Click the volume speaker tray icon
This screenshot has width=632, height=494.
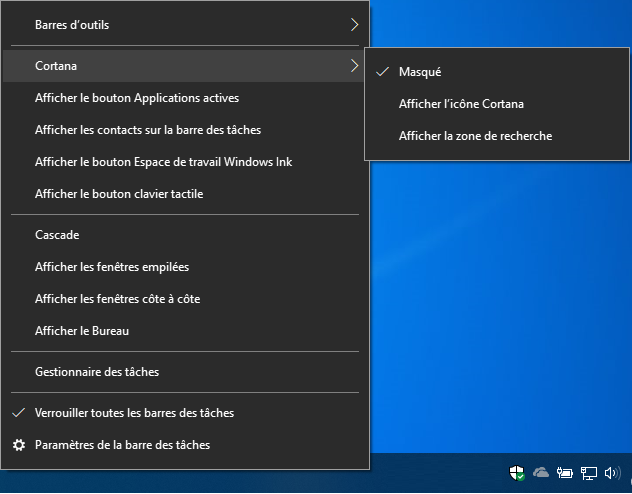point(613,473)
